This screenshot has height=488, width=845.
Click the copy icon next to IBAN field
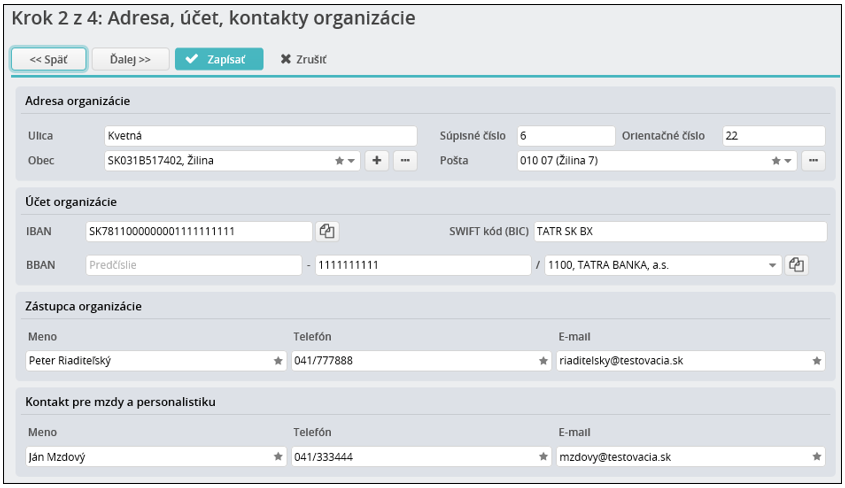coord(327,231)
